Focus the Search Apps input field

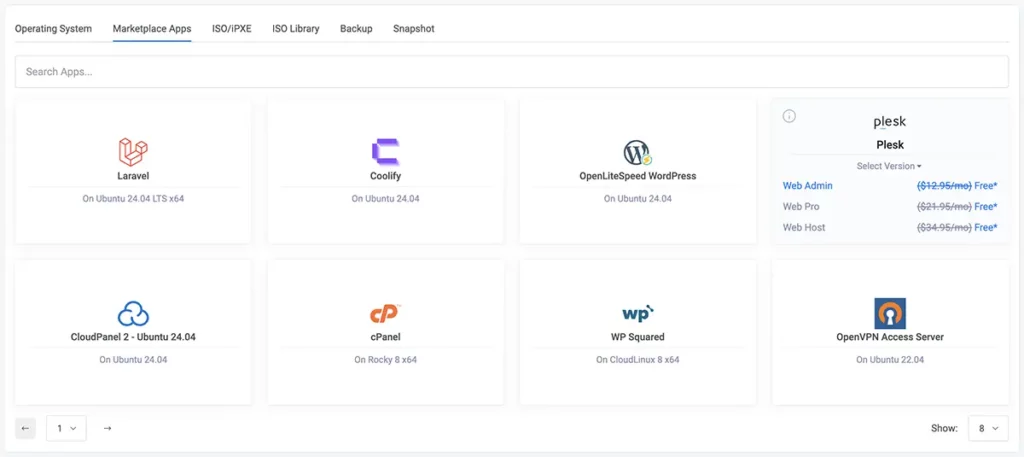click(511, 72)
